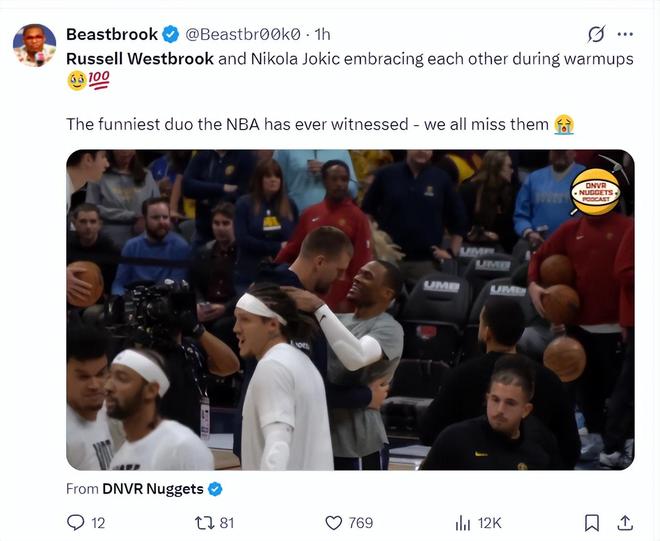
Task: Click the repost arrows icon
Action: [205, 523]
